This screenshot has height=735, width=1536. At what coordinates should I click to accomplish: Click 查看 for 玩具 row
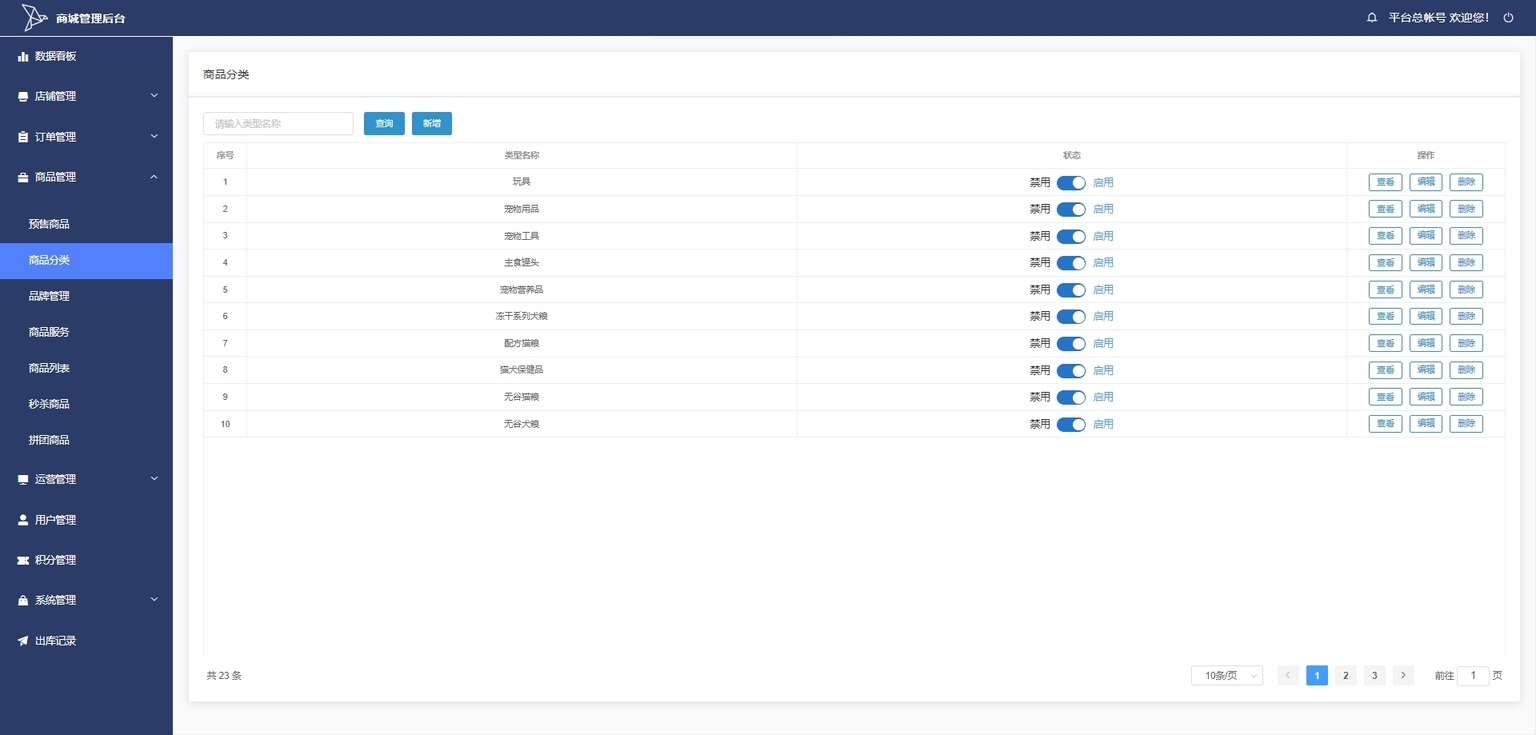1386,182
